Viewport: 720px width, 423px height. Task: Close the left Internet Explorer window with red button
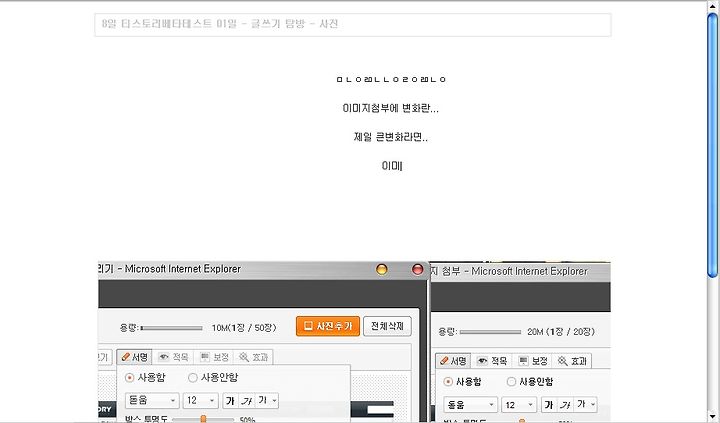[417, 269]
